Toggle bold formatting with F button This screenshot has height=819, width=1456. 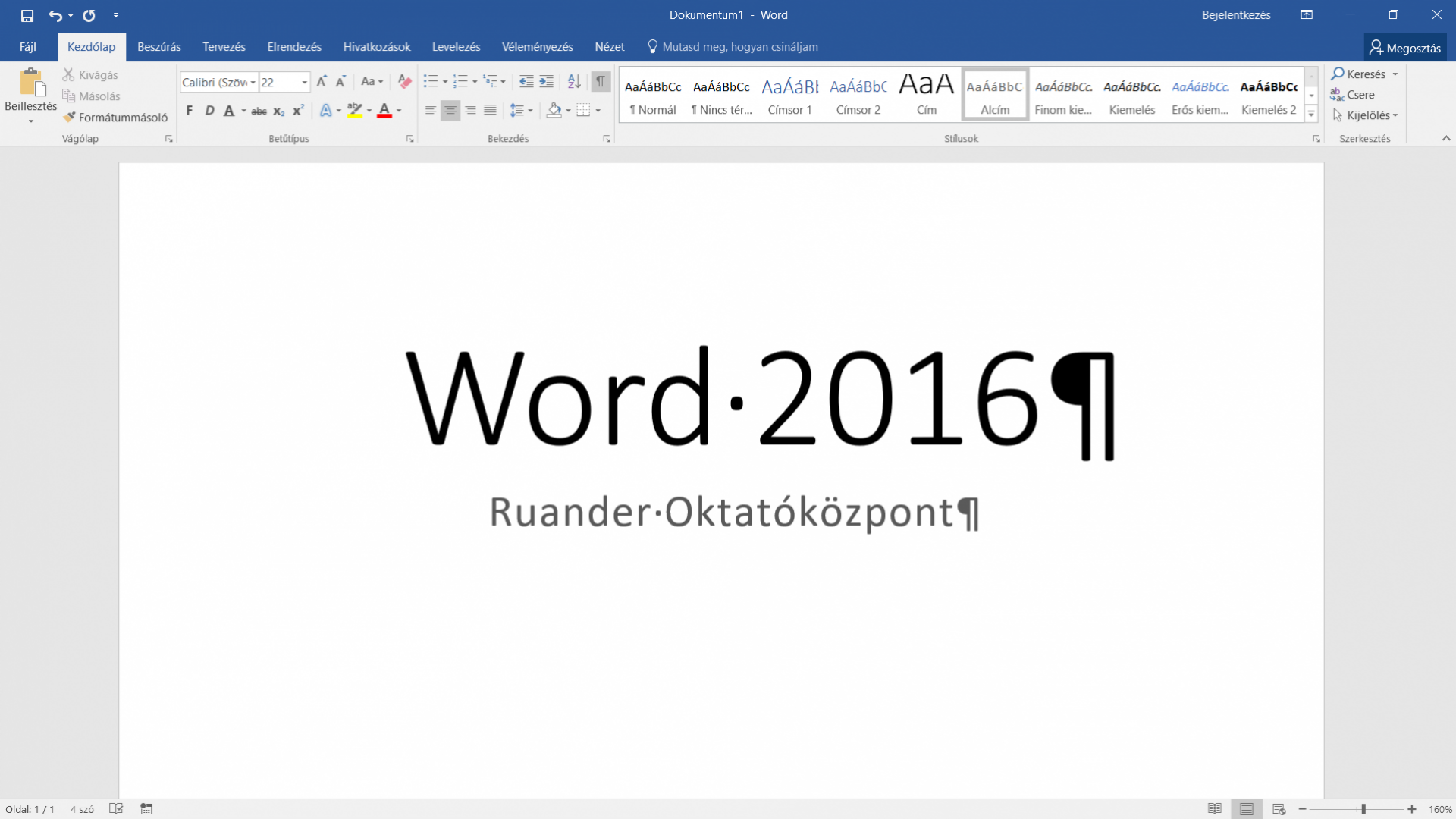190,111
